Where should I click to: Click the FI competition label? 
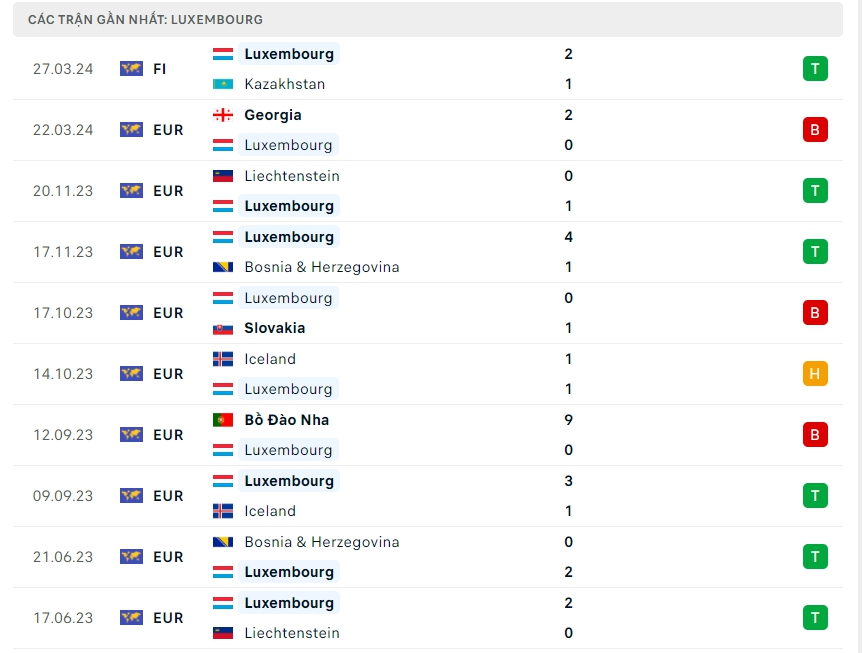160,69
